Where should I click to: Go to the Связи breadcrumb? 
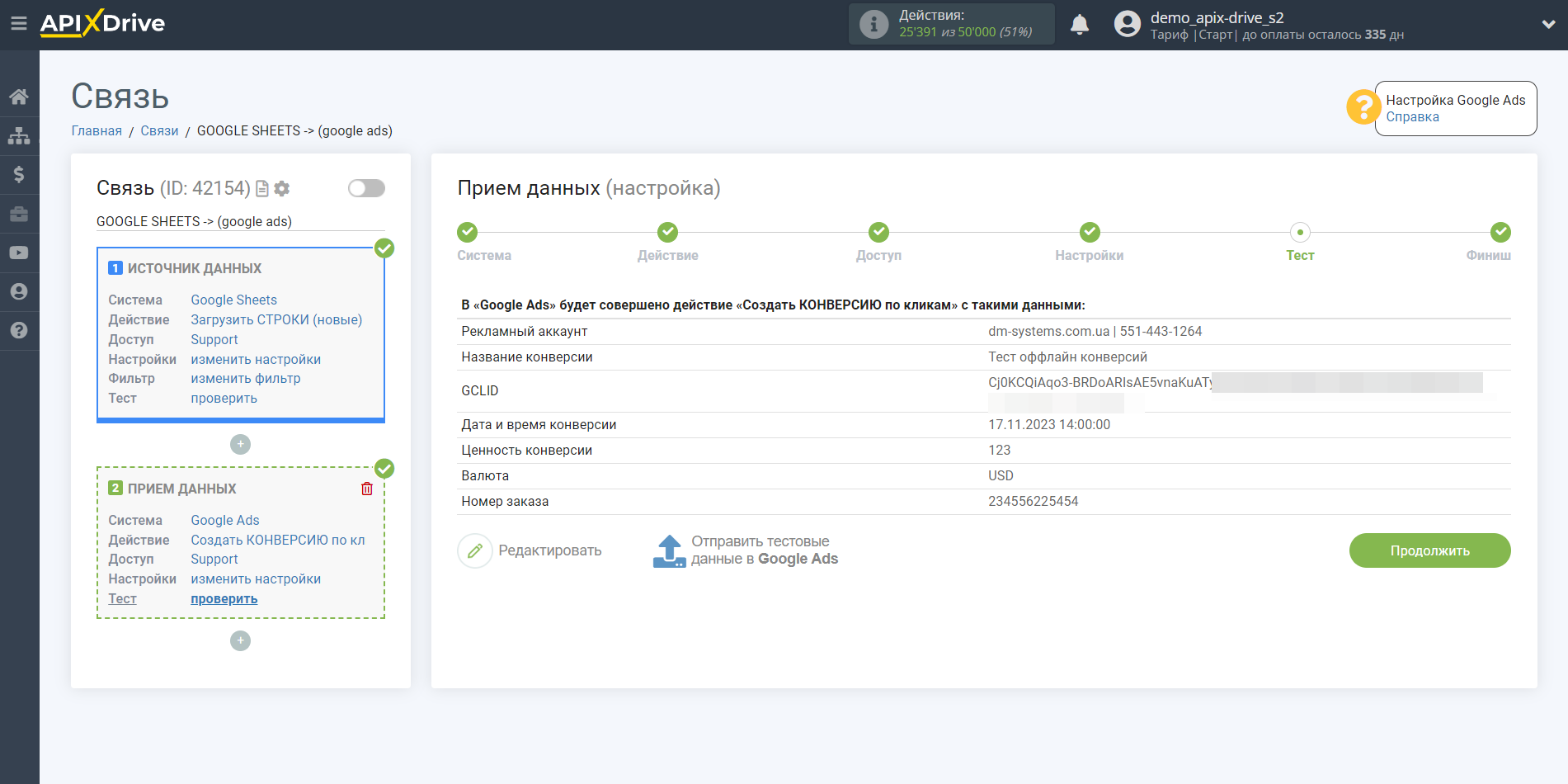[x=159, y=130]
